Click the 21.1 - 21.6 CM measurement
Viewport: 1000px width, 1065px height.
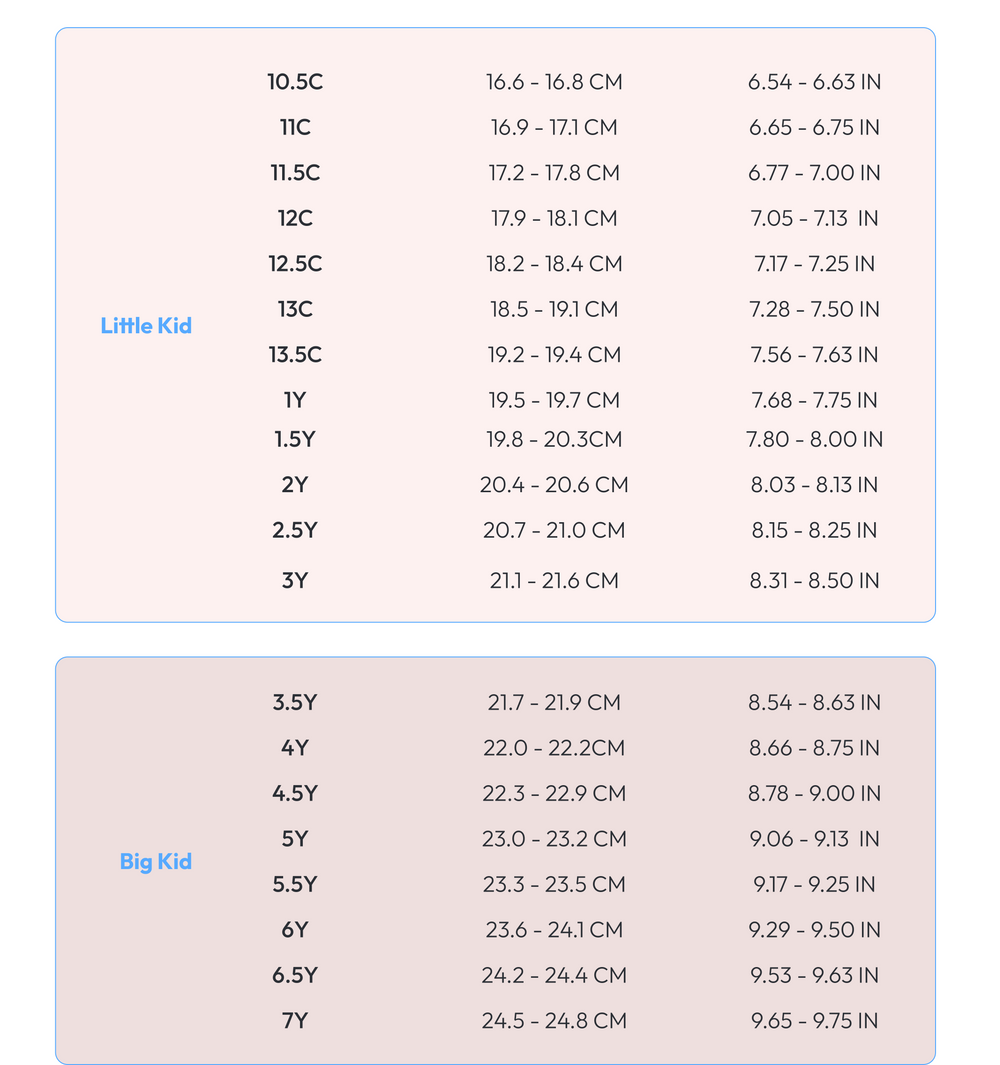point(554,581)
